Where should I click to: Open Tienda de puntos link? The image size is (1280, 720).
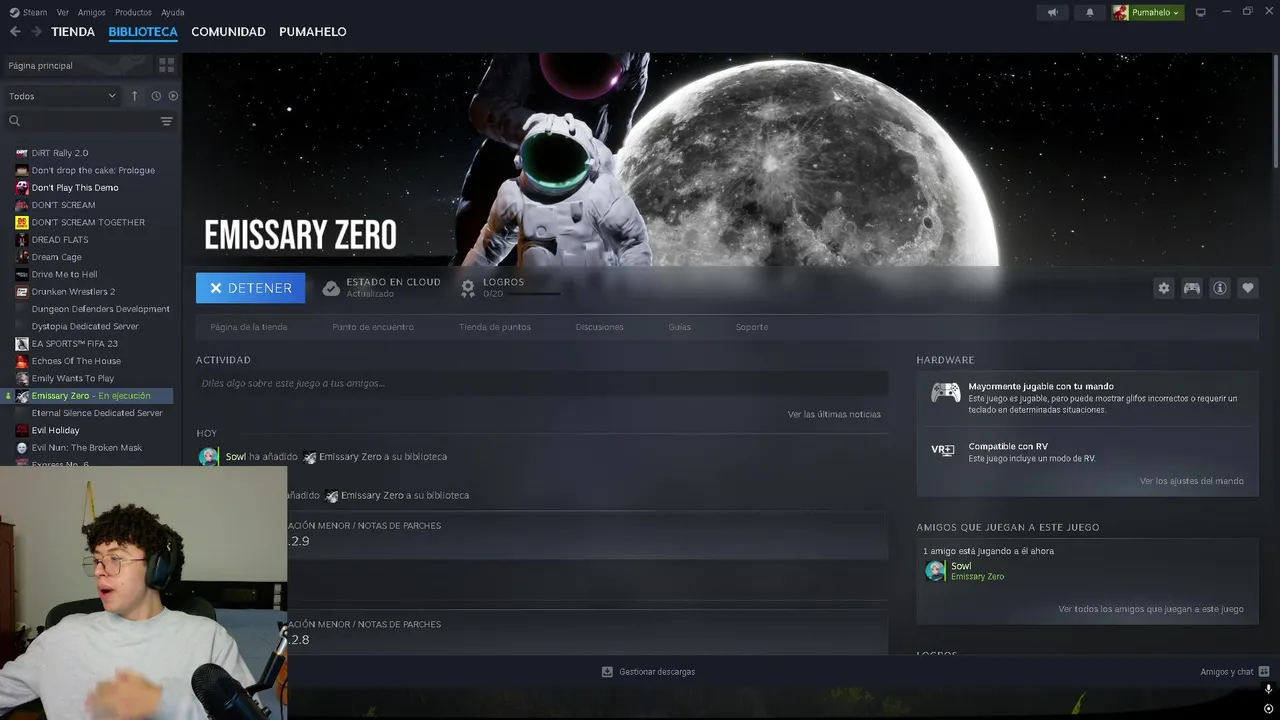495,327
